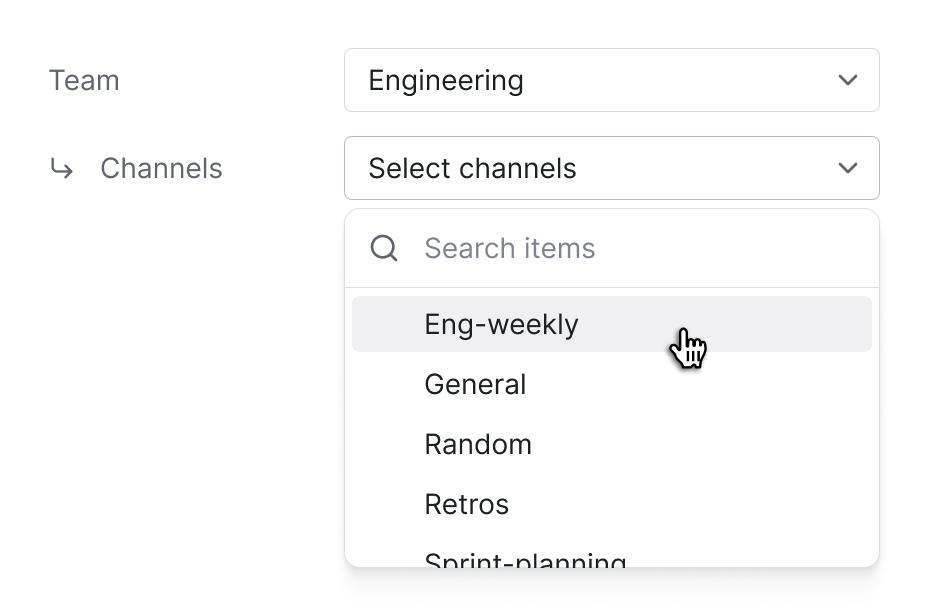Click the magnifying glass search icon
Screen dimensions: 928x616
(x=384, y=248)
